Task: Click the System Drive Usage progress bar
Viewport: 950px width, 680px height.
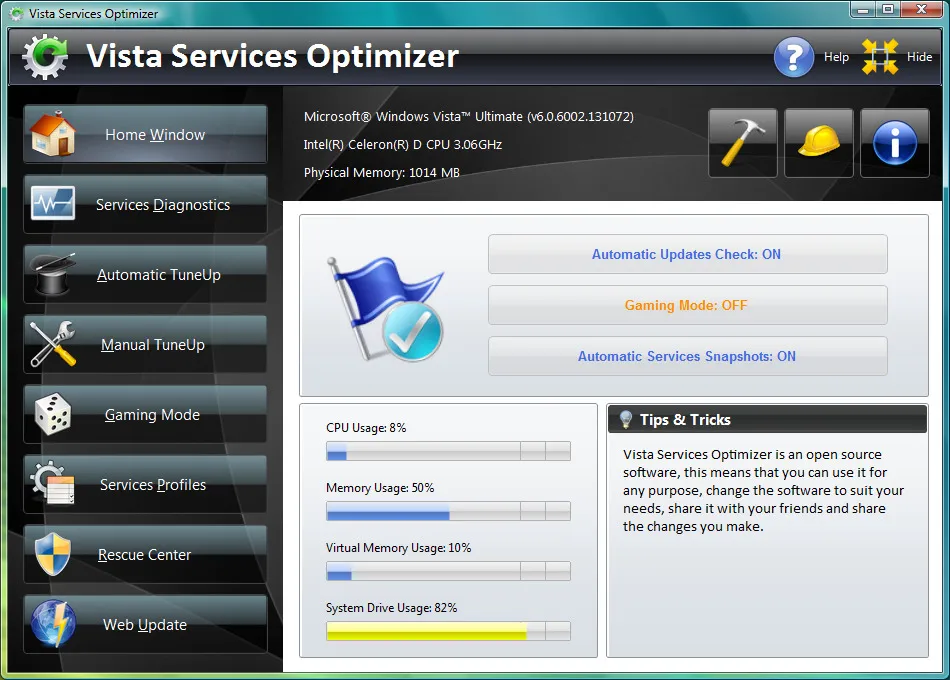Action: point(447,631)
